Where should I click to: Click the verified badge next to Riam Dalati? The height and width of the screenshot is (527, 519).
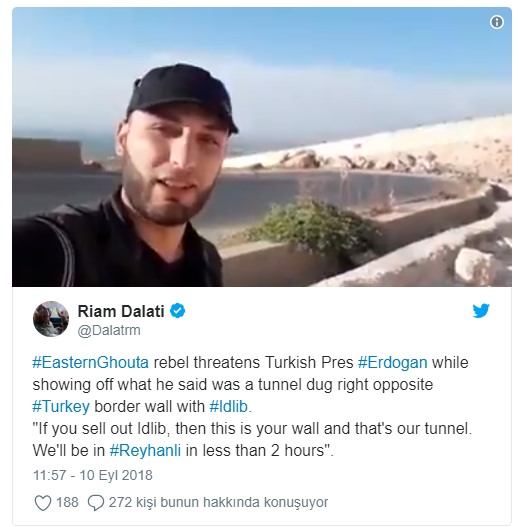point(177,311)
